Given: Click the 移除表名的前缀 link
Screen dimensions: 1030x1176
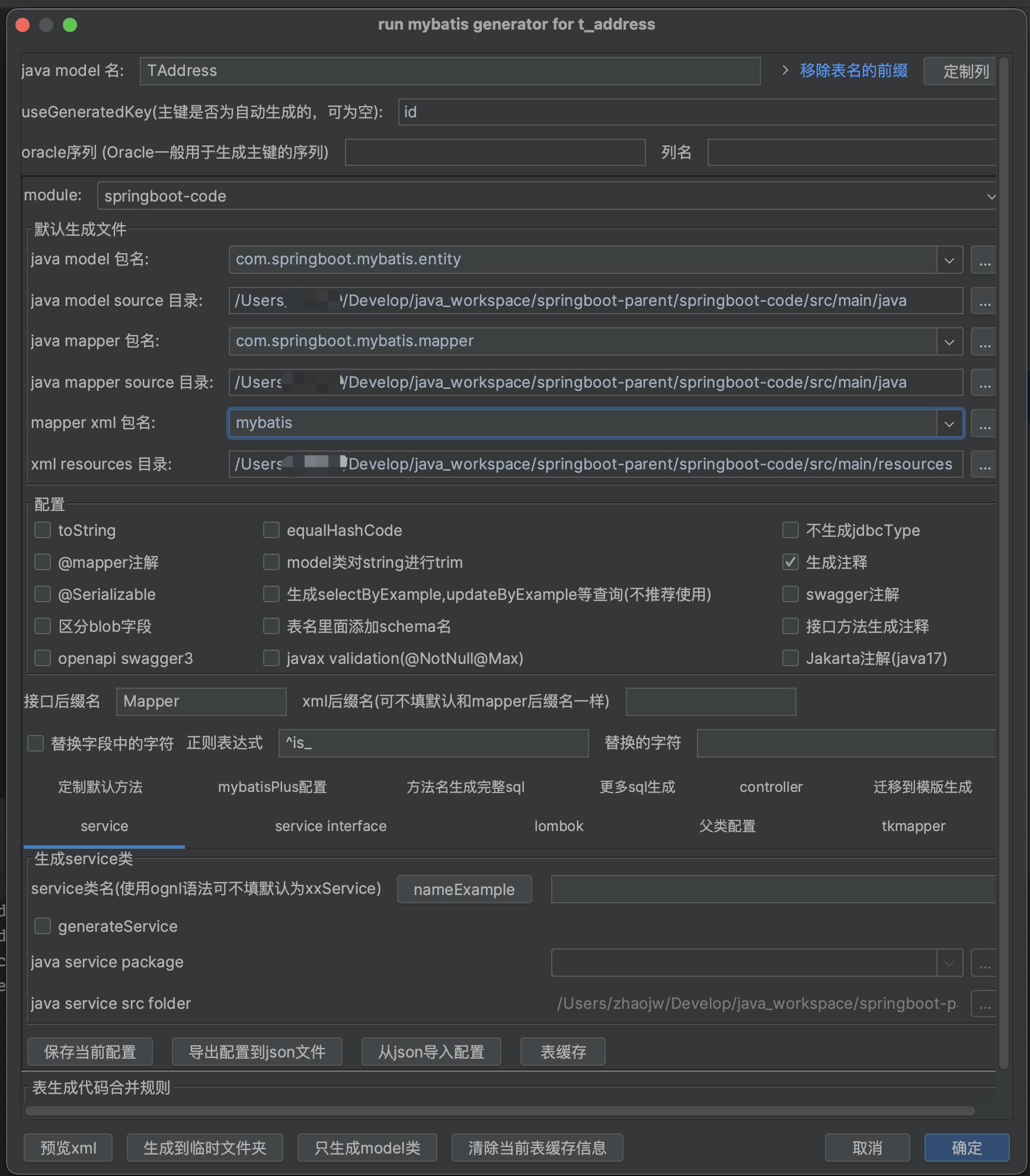Looking at the screenshot, I should [x=853, y=71].
